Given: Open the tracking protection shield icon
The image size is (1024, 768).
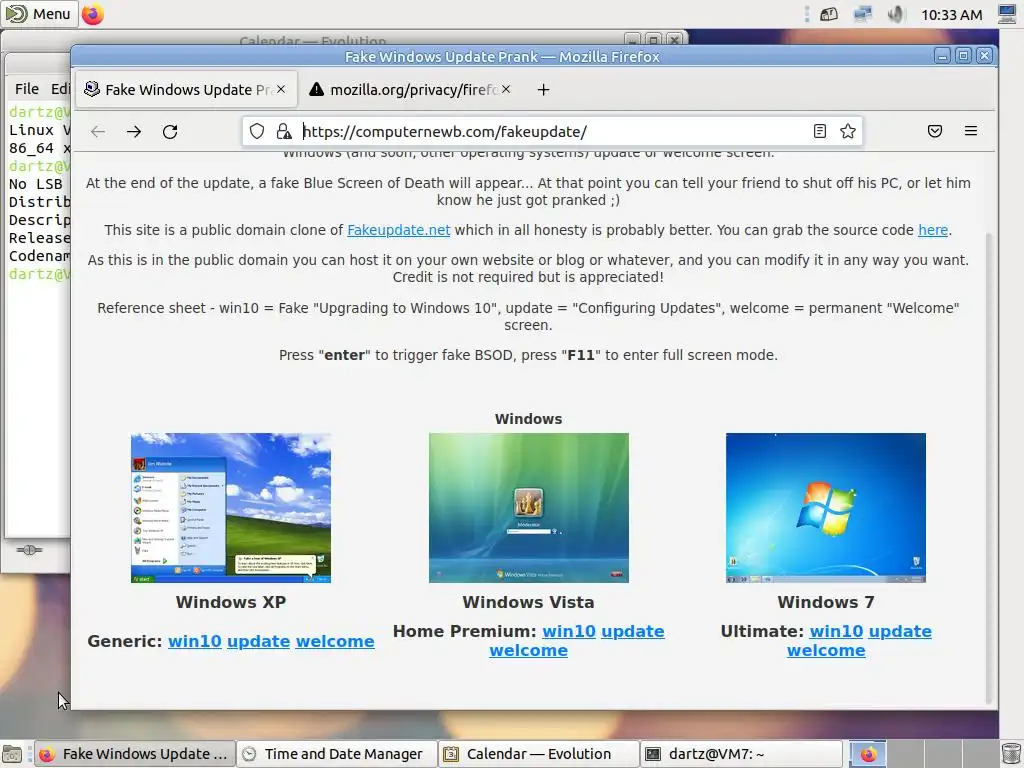Looking at the screenshot, I should (x=257, y=132).
